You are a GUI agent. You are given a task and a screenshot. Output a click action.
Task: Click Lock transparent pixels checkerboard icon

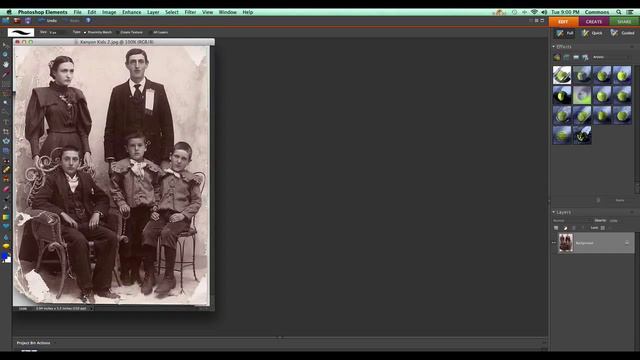[x=602, y=228]
